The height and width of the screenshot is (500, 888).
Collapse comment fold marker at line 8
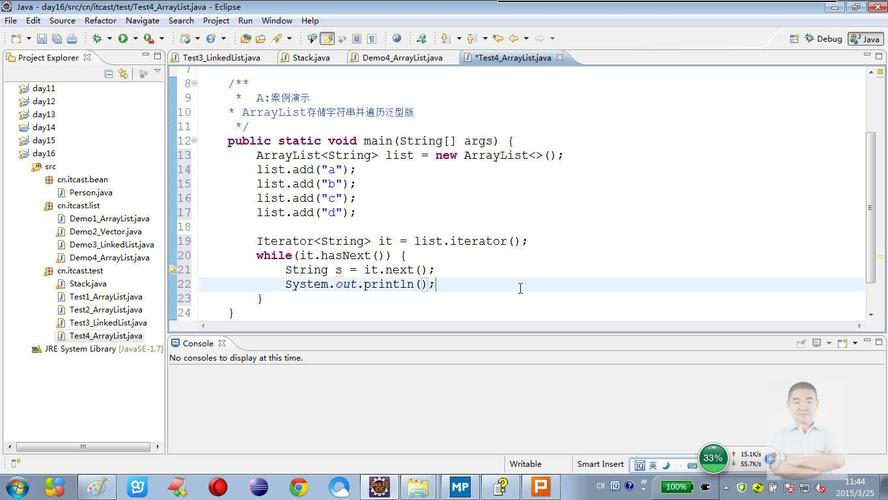(194, 83)
